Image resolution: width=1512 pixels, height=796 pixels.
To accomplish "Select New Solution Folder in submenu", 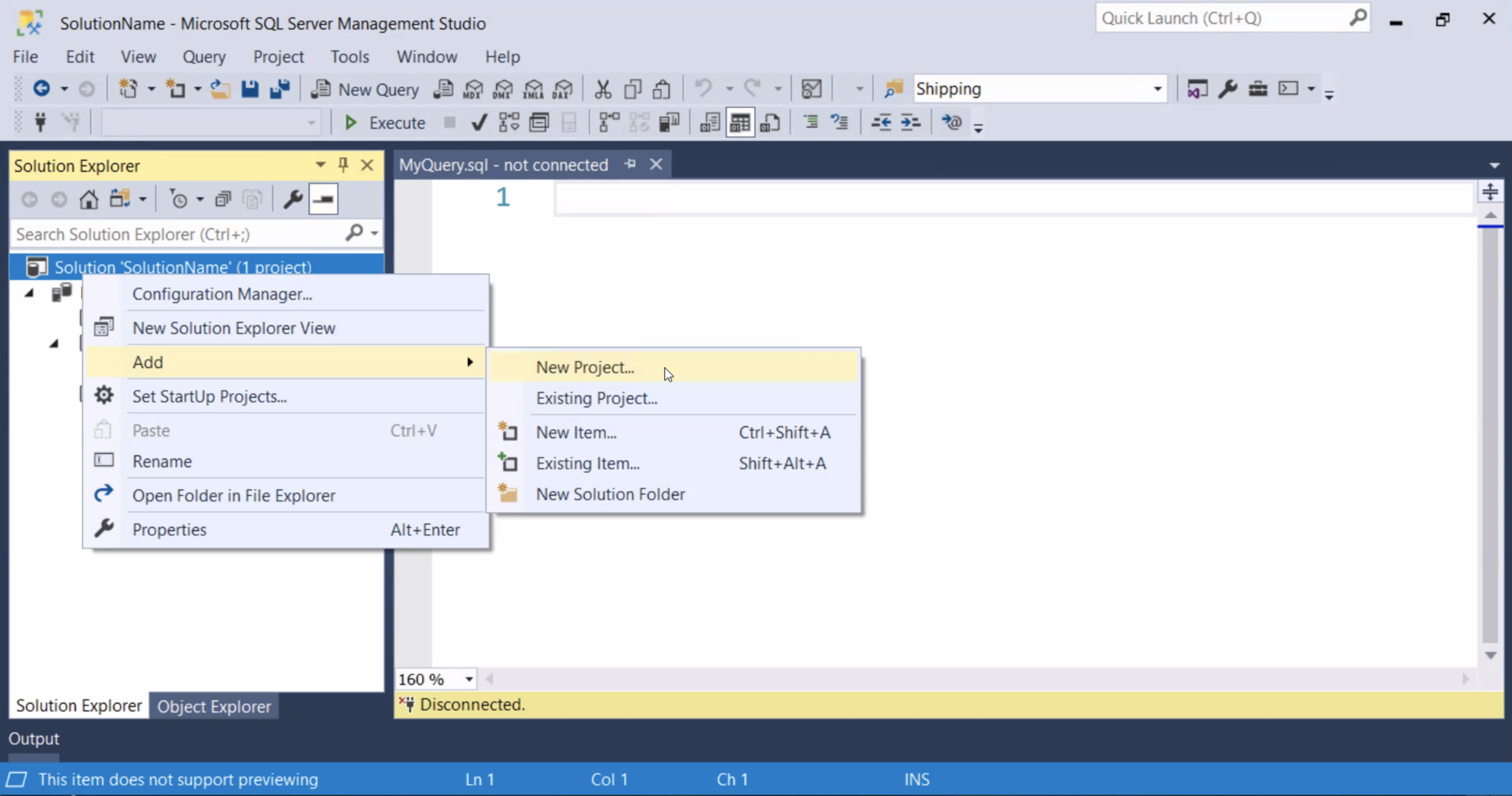I will coord(674,494).
